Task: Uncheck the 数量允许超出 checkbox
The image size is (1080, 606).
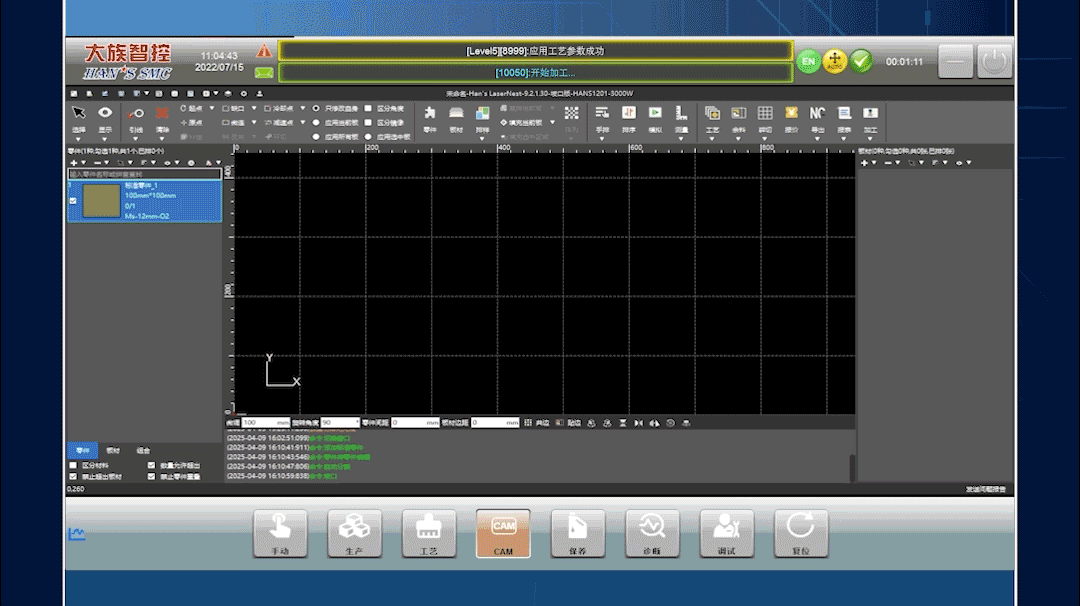Action: click(x=151, y=466)
